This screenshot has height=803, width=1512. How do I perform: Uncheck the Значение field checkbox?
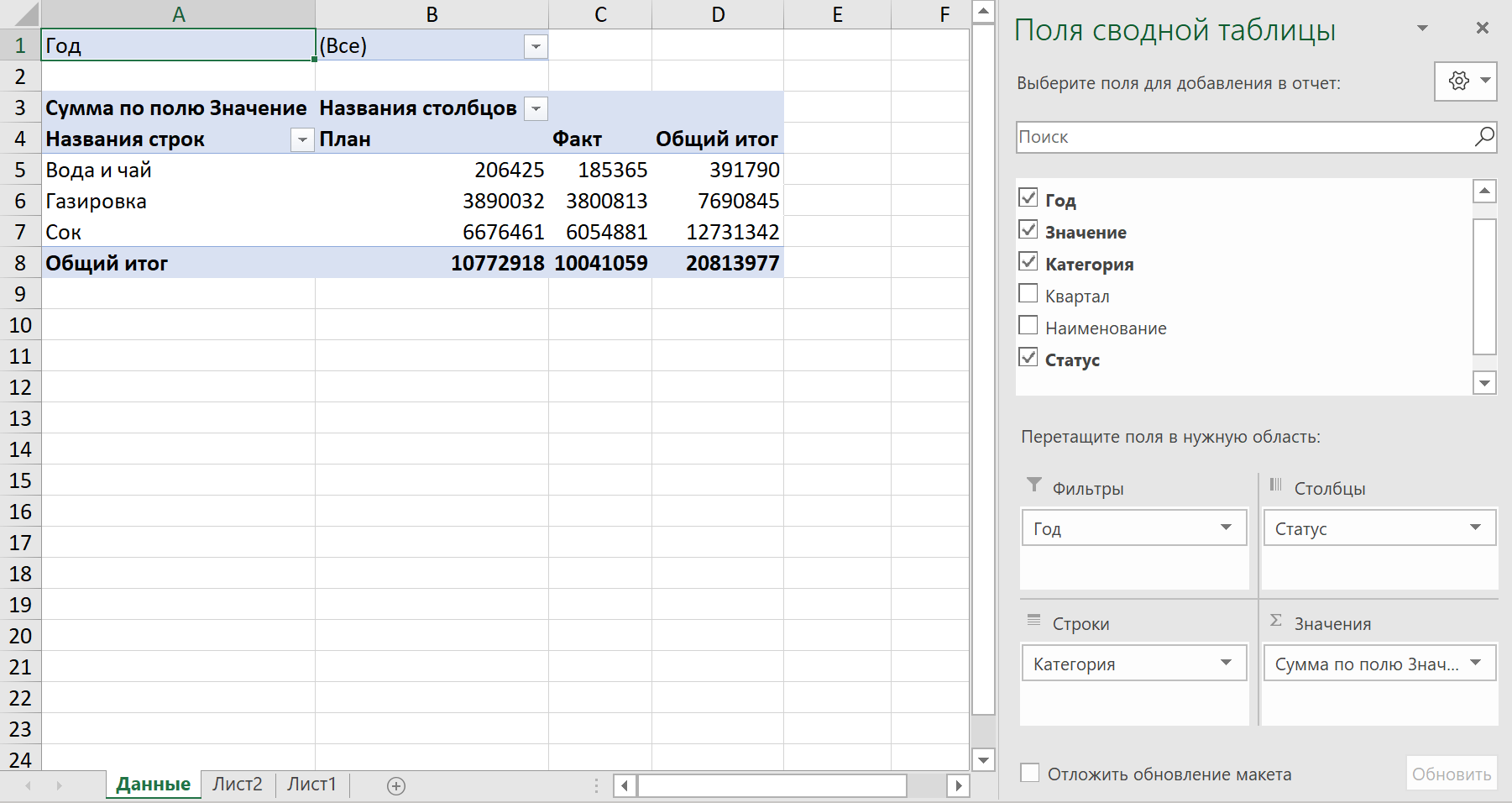pyautogui.click(x=1028, y=229)
